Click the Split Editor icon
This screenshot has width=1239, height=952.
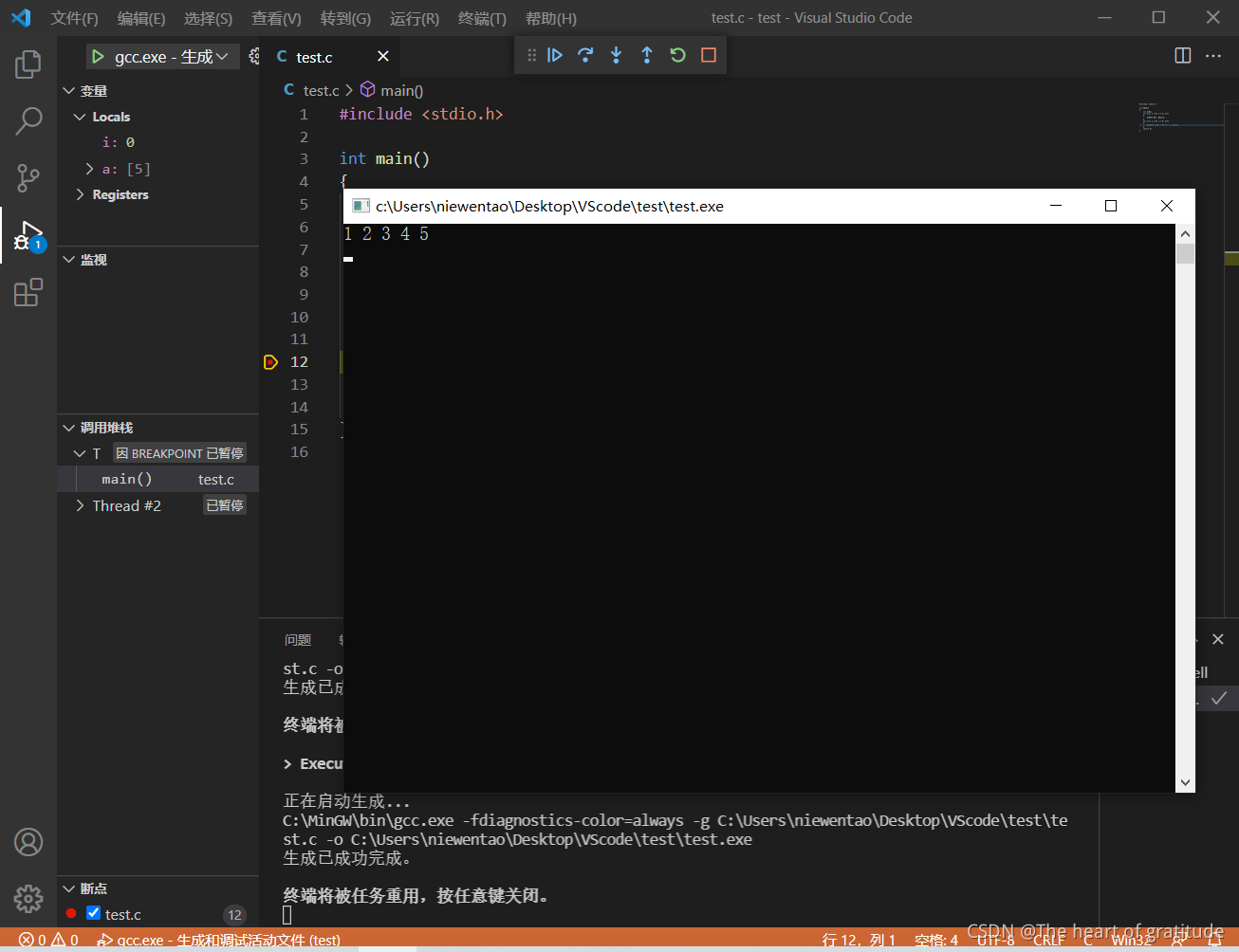(1183, 55)
